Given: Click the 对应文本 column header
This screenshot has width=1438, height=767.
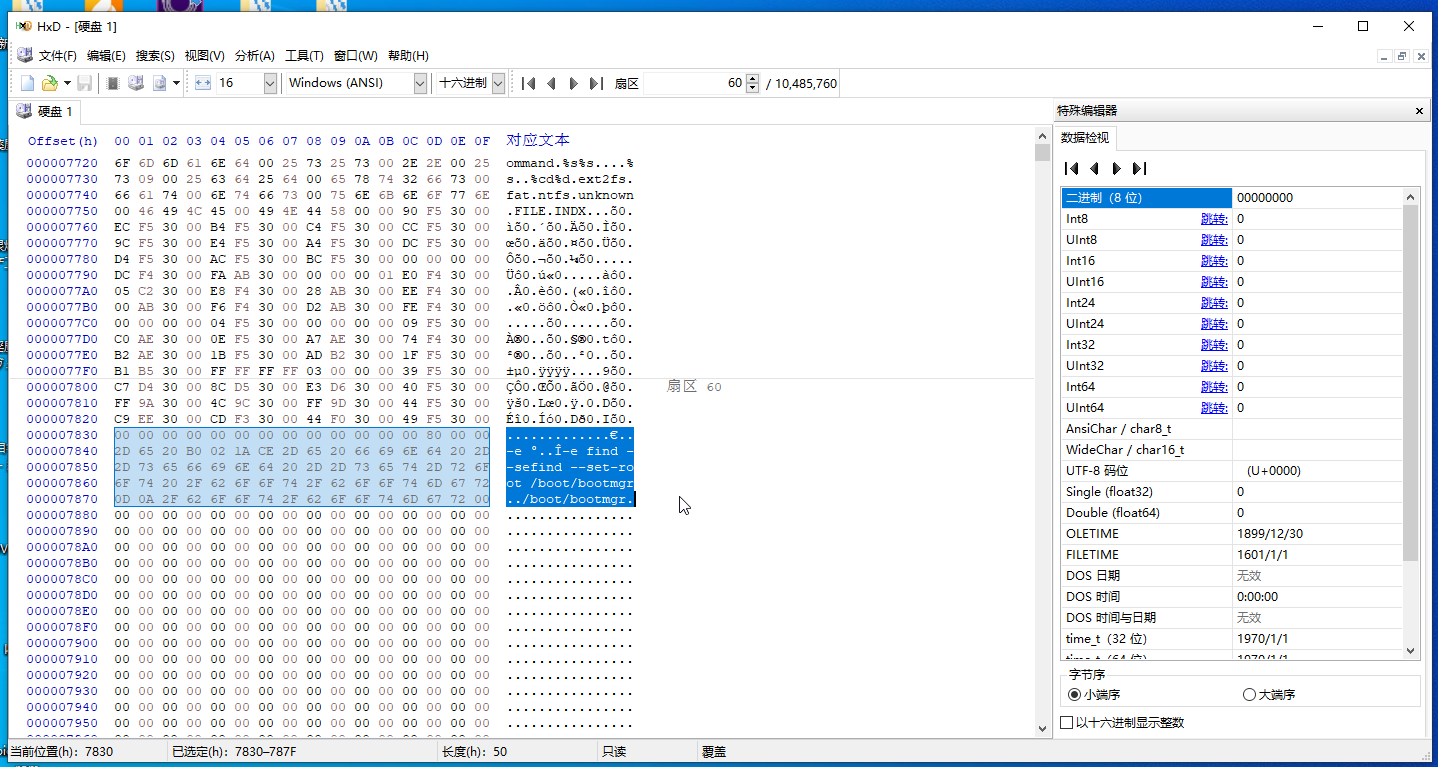Looking at the screenshot, I should pyautogui.click(x=538, y=140).
